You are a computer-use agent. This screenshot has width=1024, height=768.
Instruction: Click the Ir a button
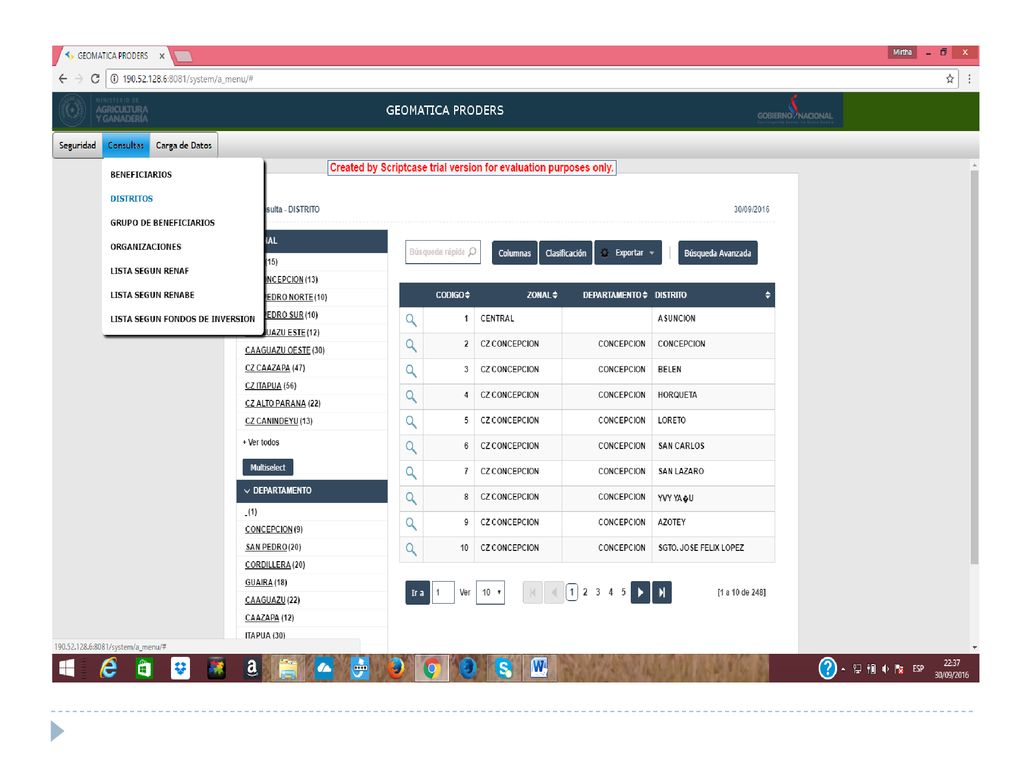coord(417,592)
